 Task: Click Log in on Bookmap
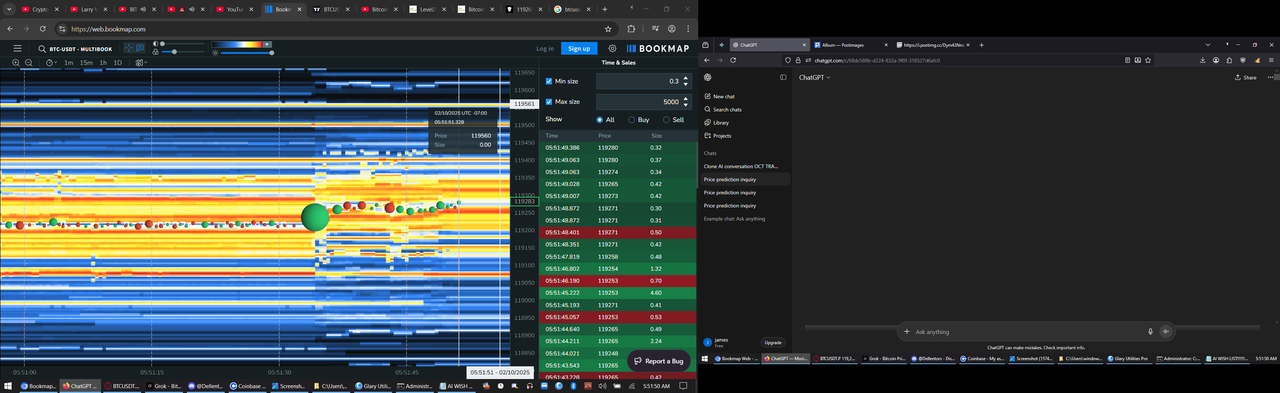pyautogui.click(x=545, y=48)
